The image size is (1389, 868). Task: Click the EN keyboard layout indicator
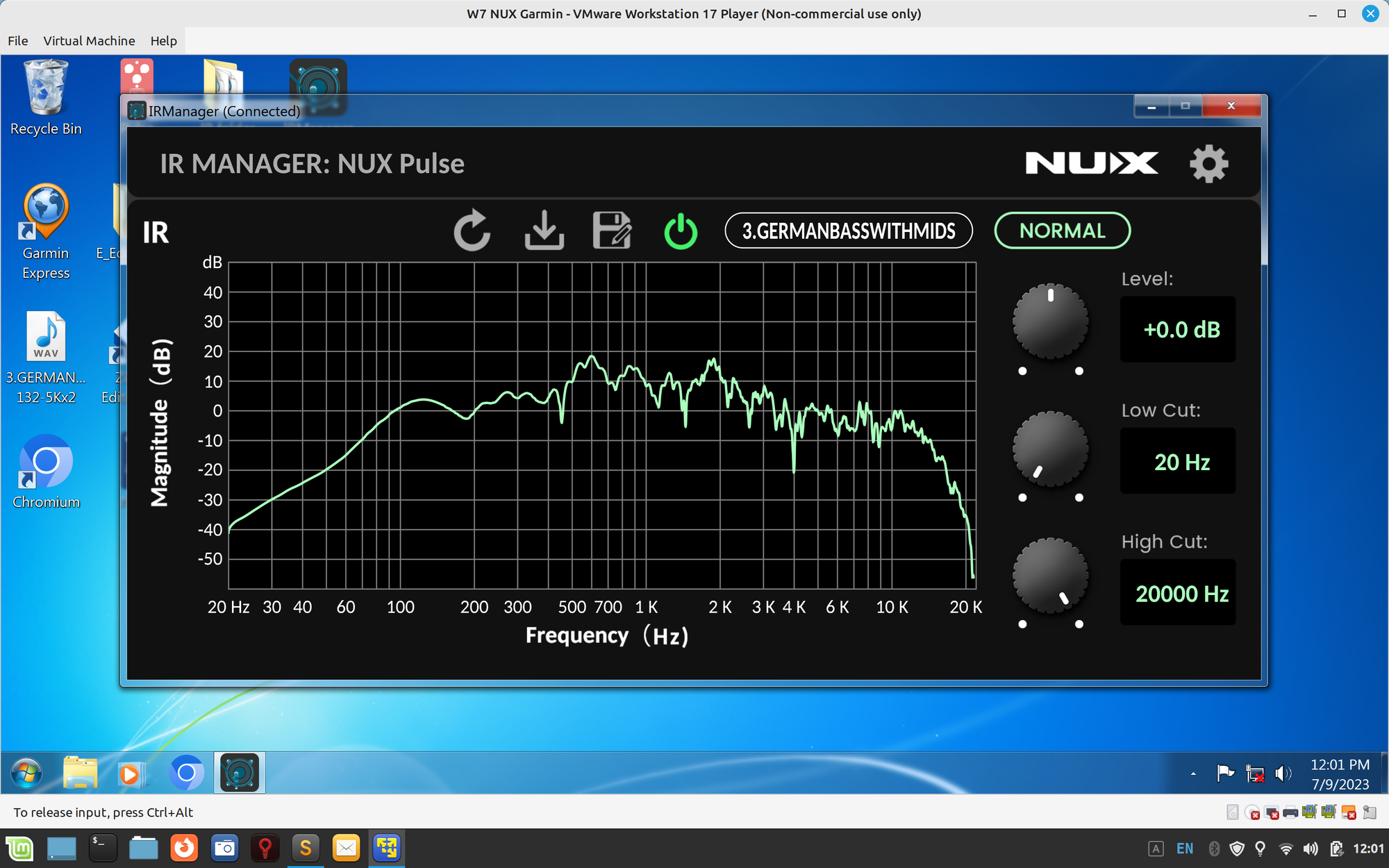pos(1185,849)
